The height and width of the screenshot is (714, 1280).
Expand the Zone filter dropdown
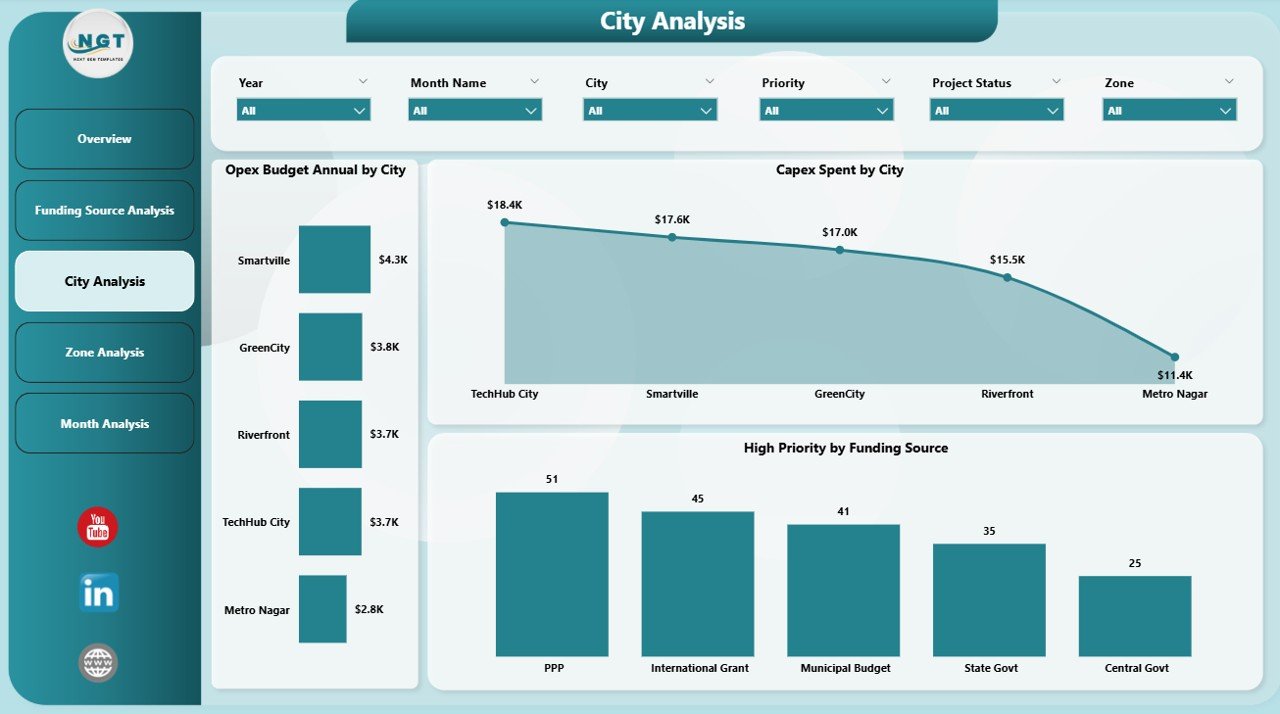(1169, 109)
